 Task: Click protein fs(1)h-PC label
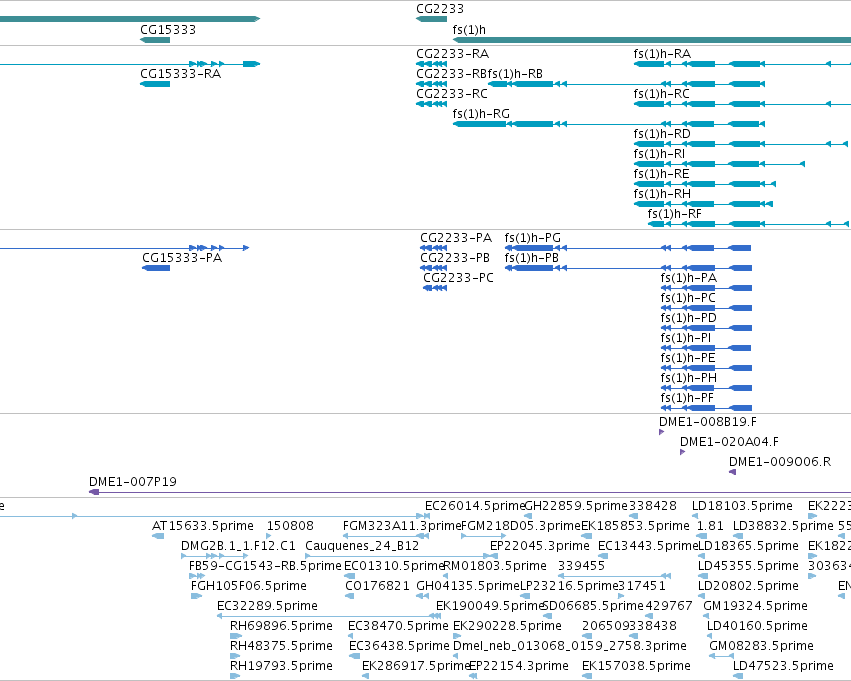pyautogui.click(x=688, y=298)
